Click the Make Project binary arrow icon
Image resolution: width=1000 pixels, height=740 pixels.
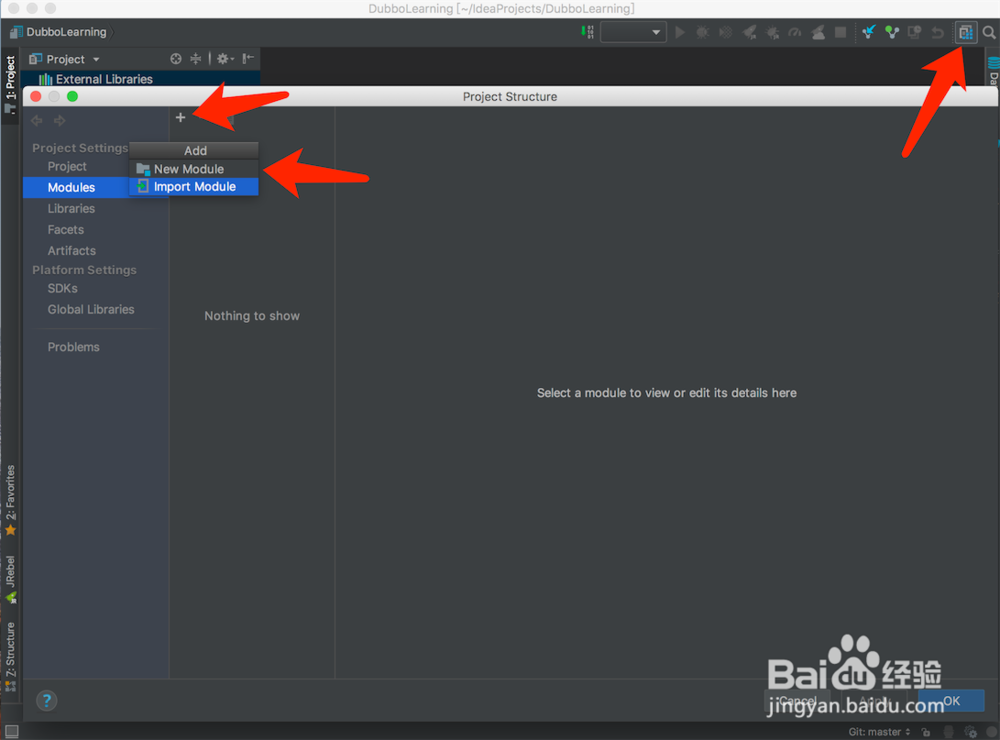(587, 32)
